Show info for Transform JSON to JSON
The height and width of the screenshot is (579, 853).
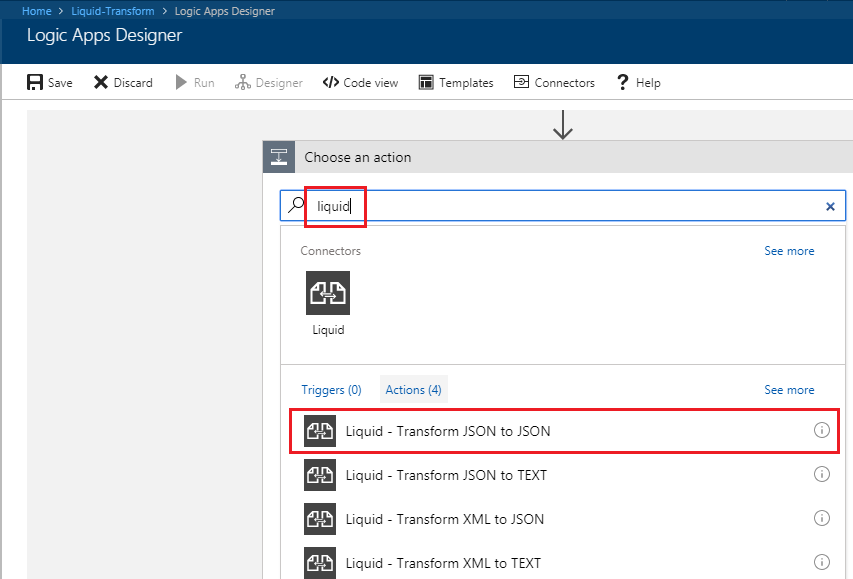click(x=821, y=430)
